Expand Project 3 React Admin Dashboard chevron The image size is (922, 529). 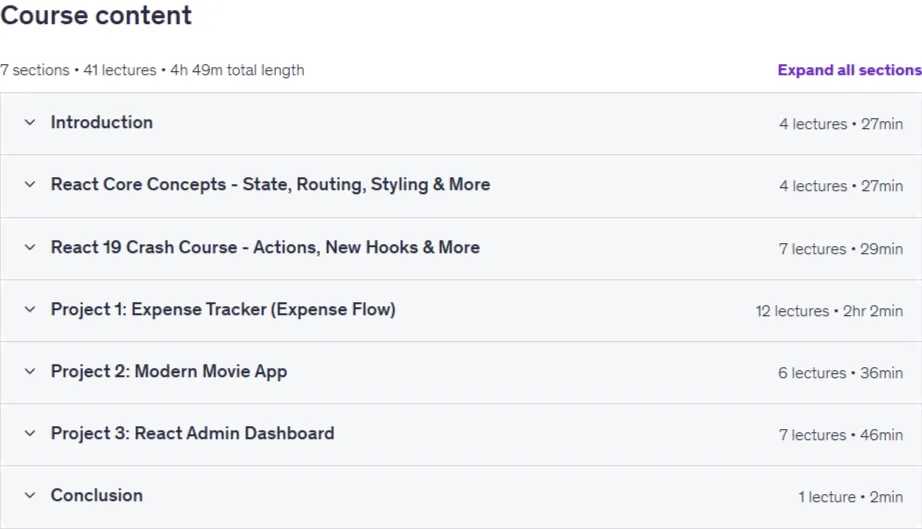29,434
